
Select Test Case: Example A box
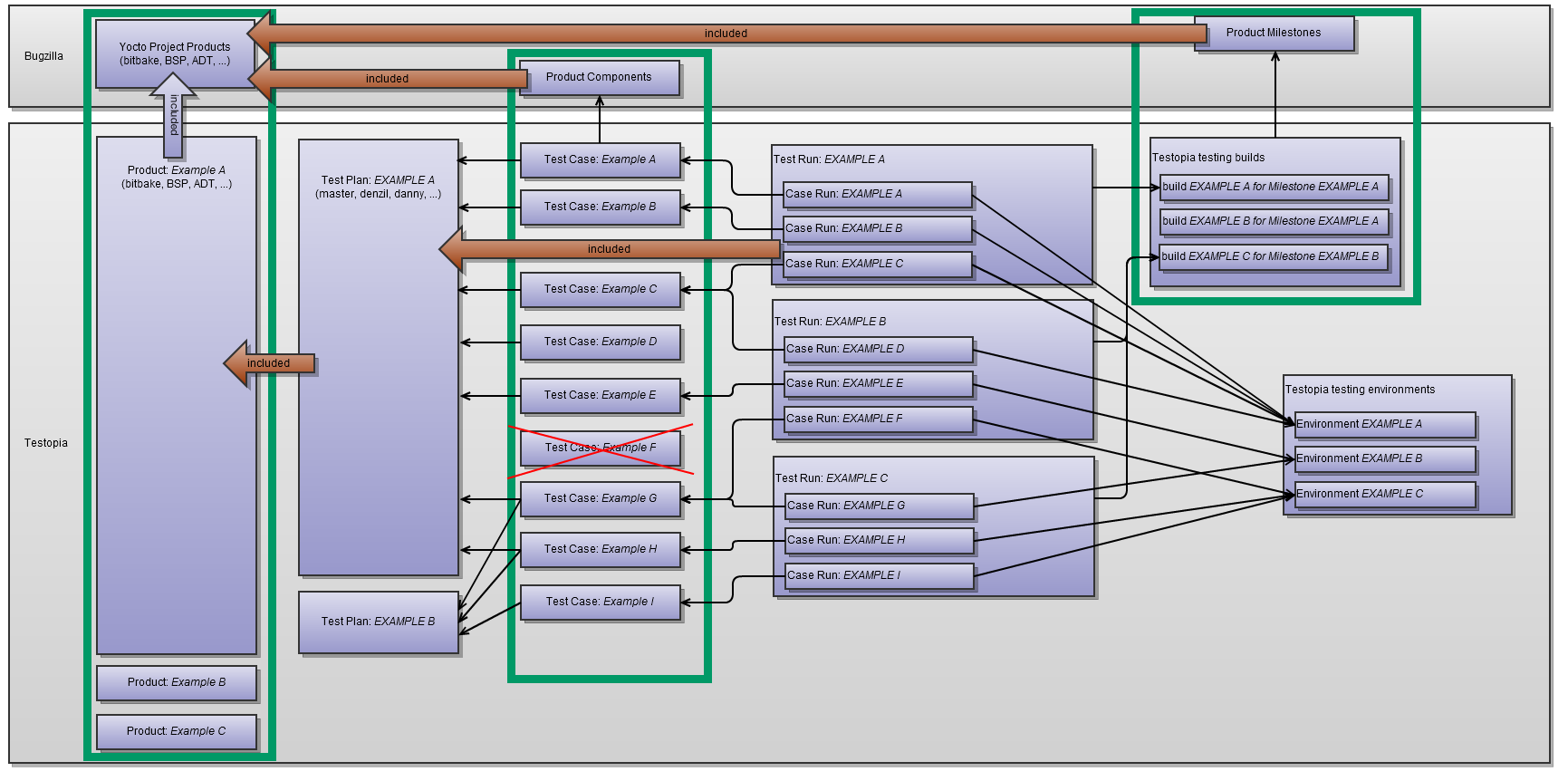coord(600,160)
